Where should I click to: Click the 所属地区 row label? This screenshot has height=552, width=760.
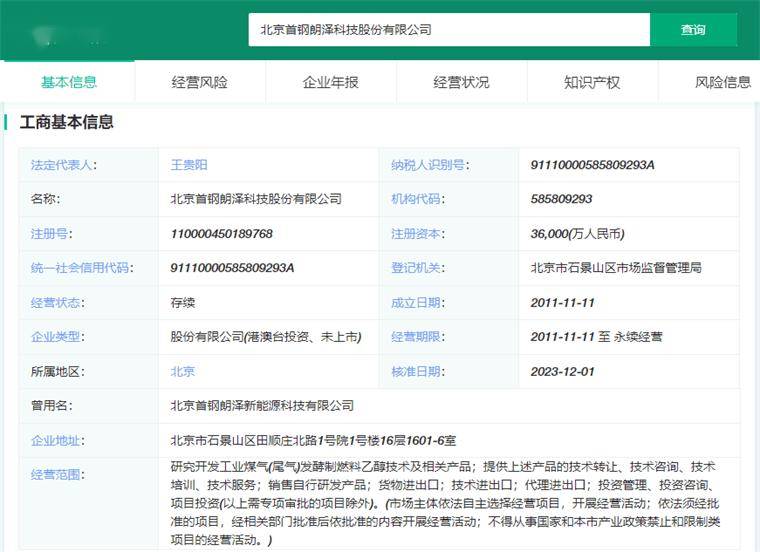coord(58,371)
